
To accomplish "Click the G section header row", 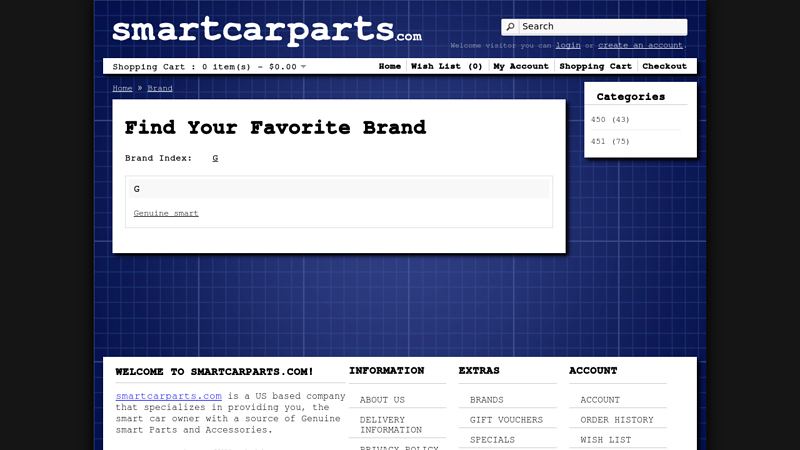I will click(339, 189).
